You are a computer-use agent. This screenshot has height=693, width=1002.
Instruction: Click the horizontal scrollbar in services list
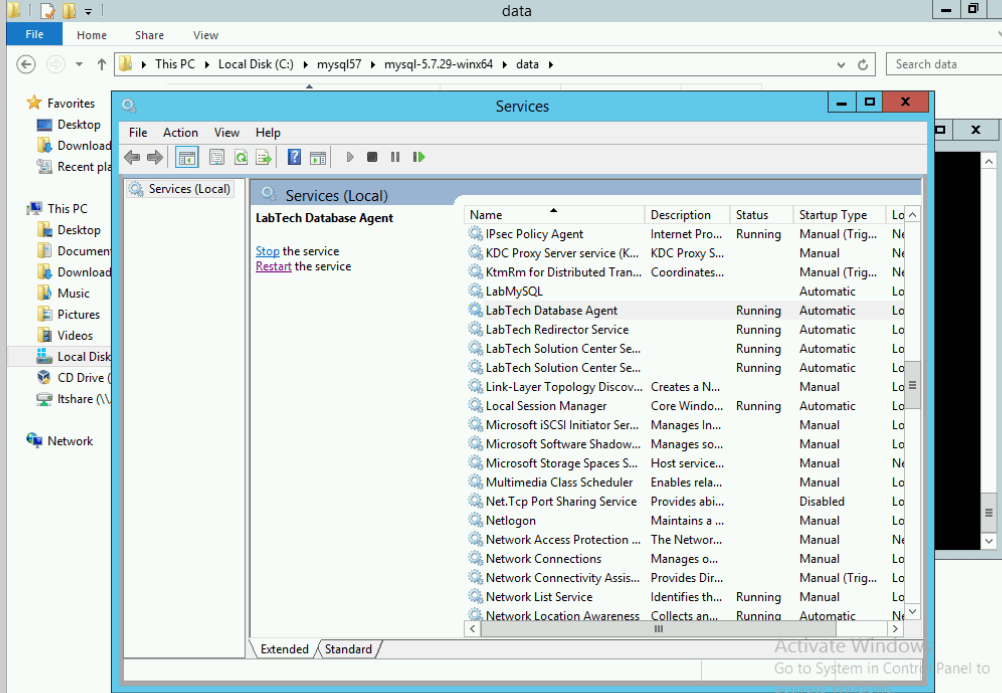point(658,629)
